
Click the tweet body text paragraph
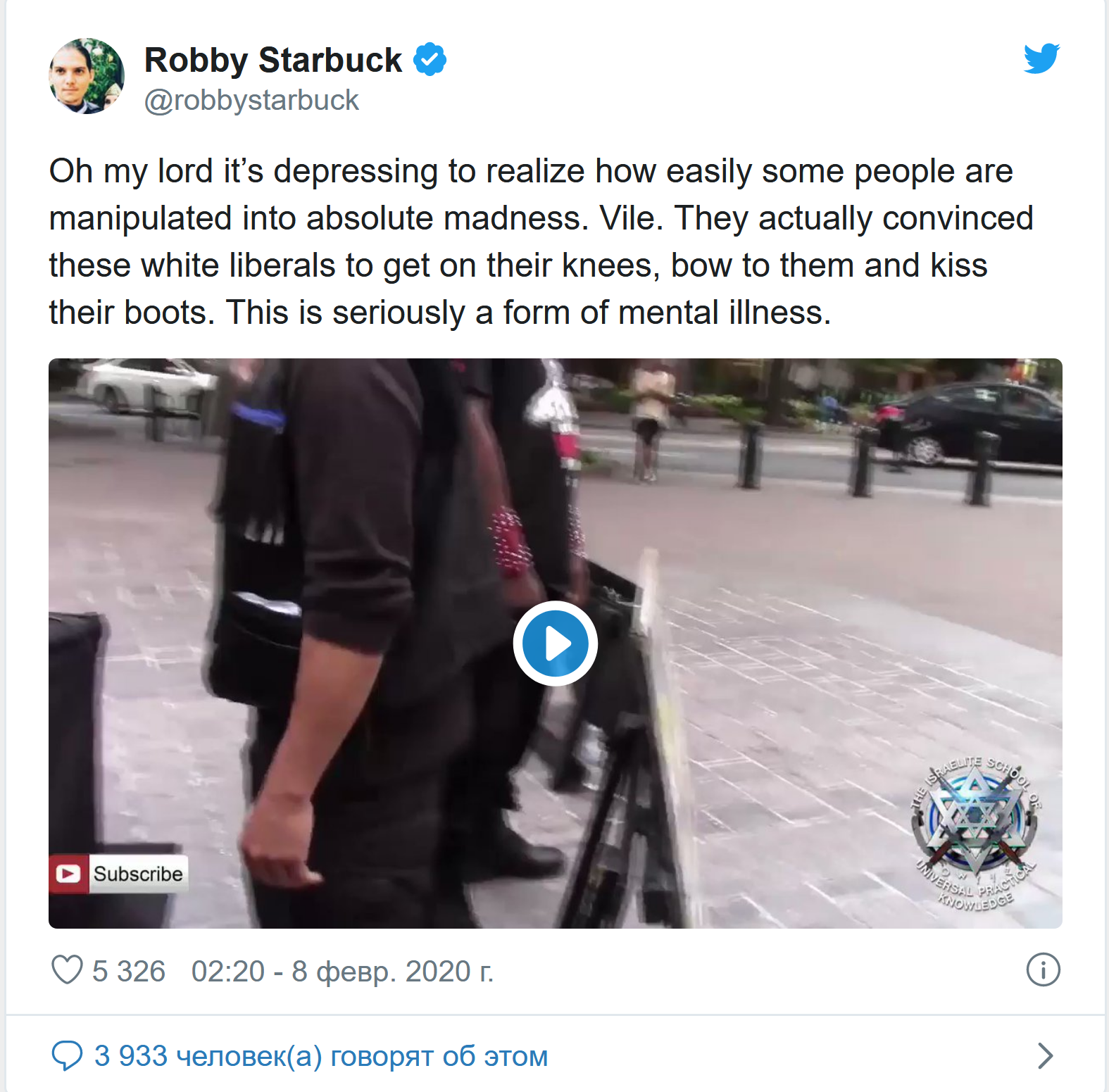click(x=541, y=241)
